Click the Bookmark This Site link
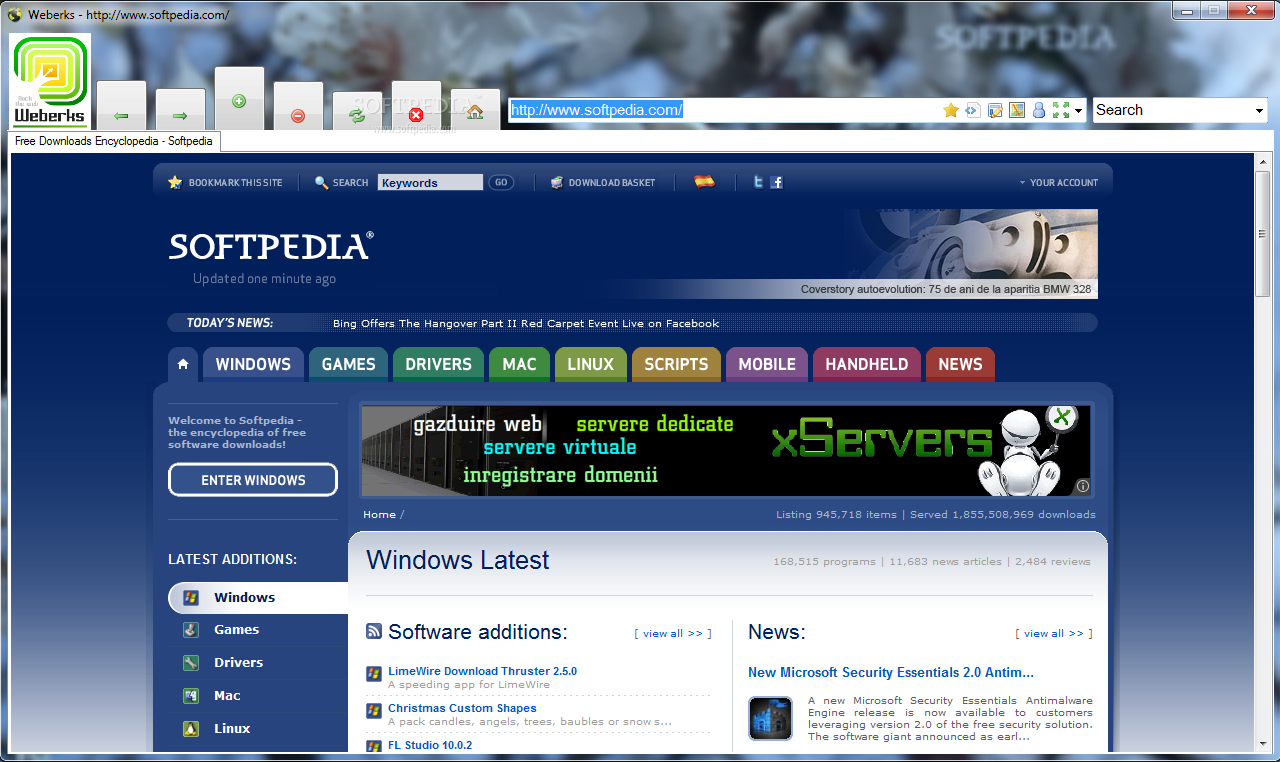The height and width of the screenshot is (762, 1280). point(236,183)
